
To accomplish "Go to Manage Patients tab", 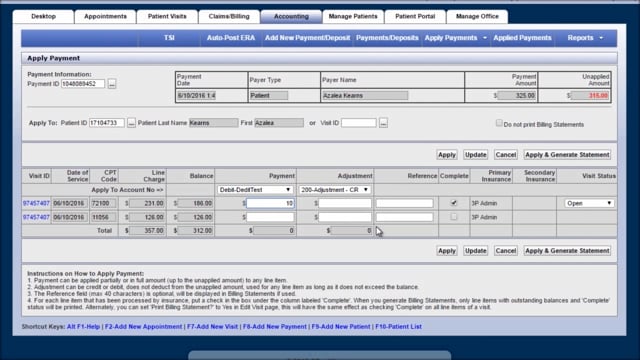I will tap(353, 16).
